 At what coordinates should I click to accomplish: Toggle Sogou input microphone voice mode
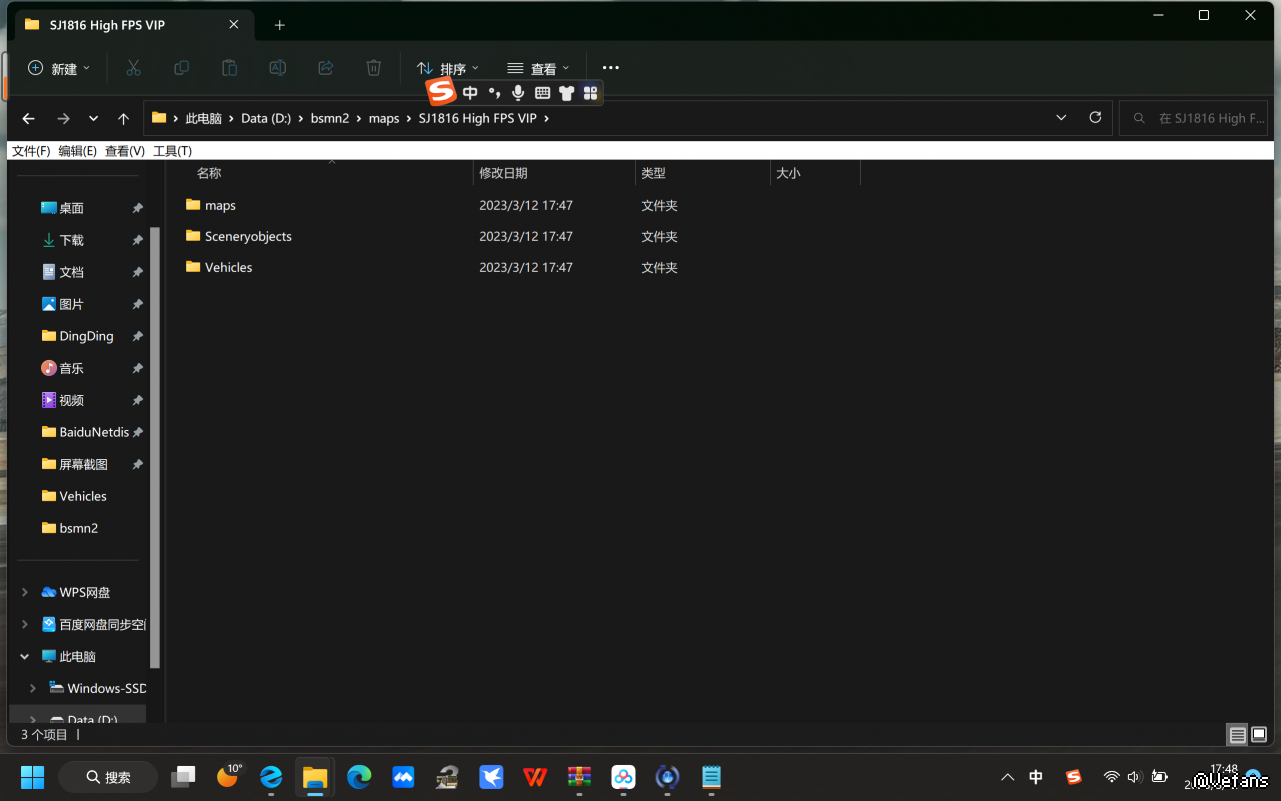[x=518, y=93]
